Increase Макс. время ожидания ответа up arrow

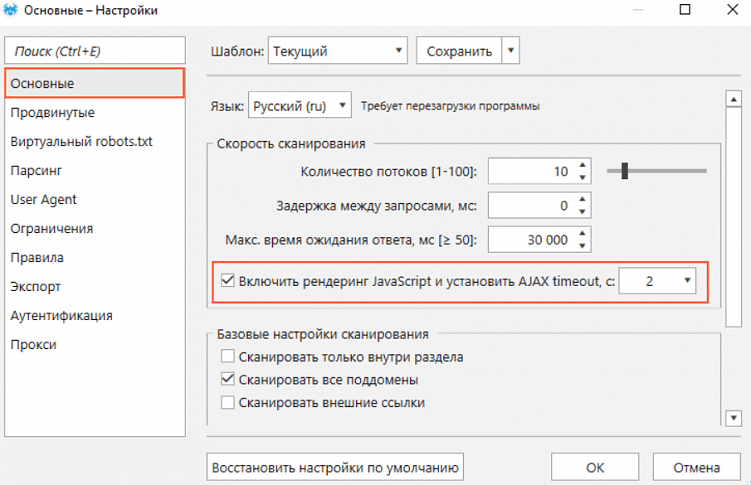582,234
